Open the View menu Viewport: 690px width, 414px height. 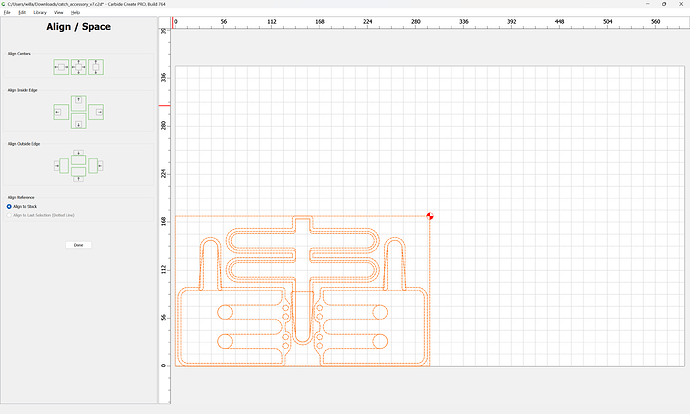[59, 12]
